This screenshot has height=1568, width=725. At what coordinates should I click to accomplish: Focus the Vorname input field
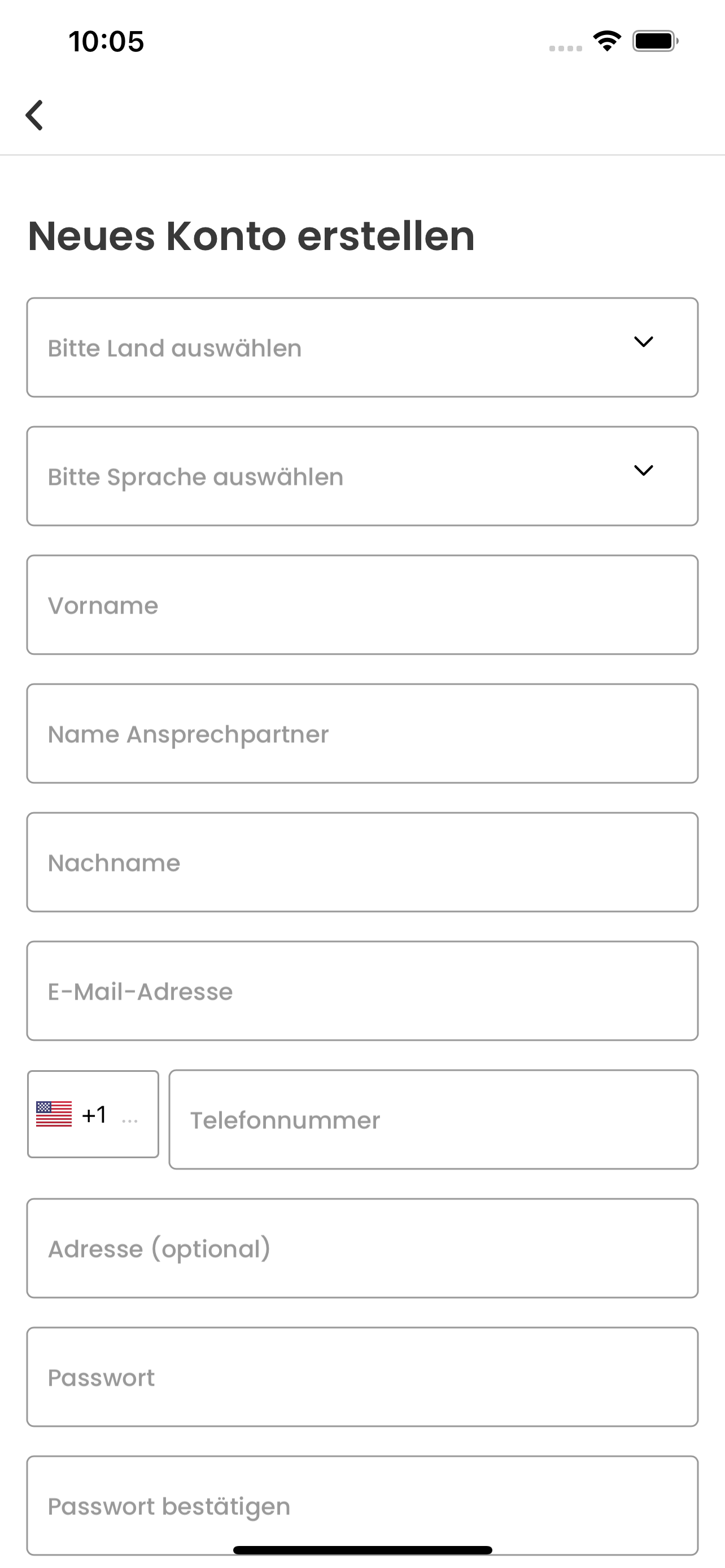coord(362,605)
